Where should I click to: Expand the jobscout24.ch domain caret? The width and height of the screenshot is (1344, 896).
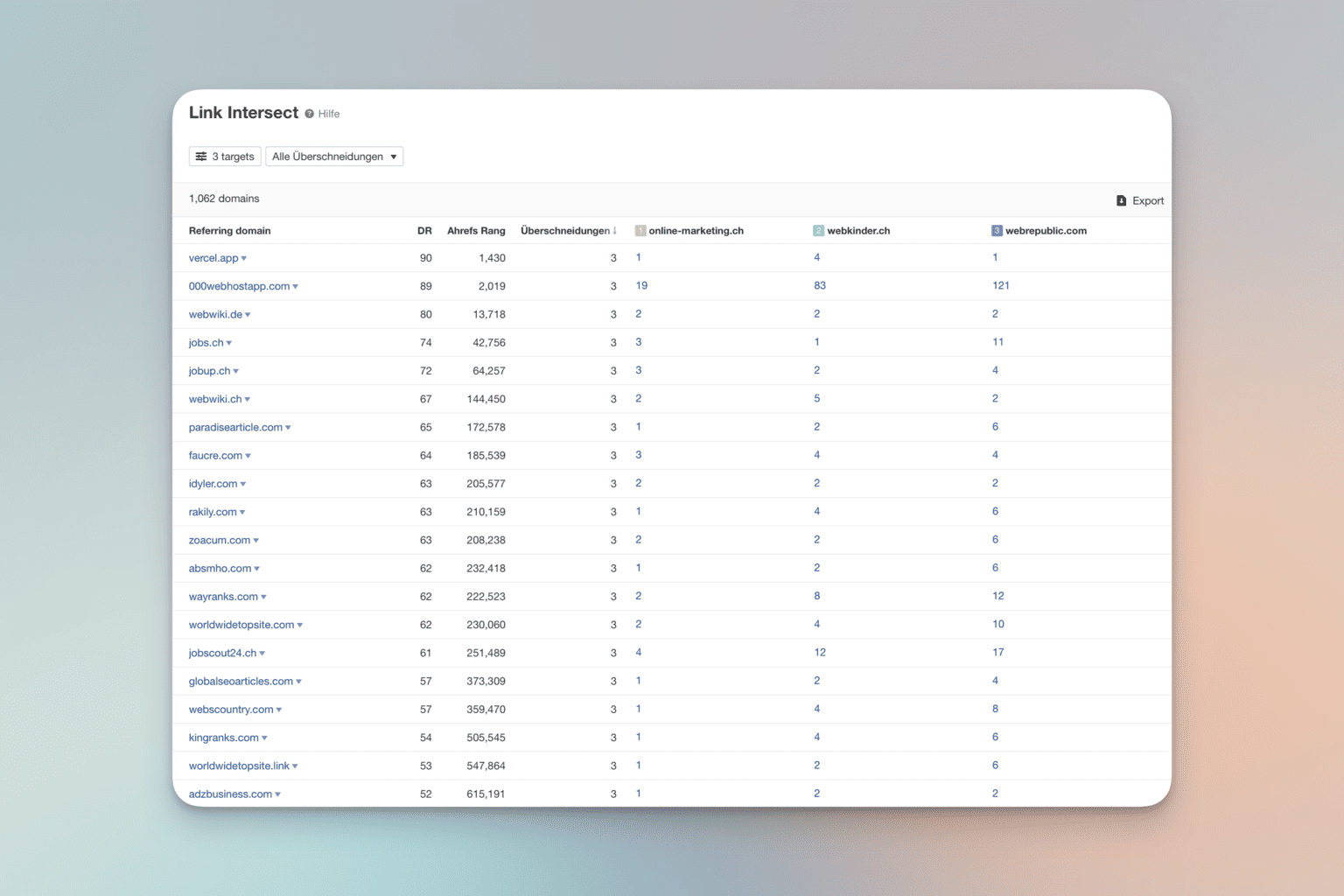click(x=262, y=654)
